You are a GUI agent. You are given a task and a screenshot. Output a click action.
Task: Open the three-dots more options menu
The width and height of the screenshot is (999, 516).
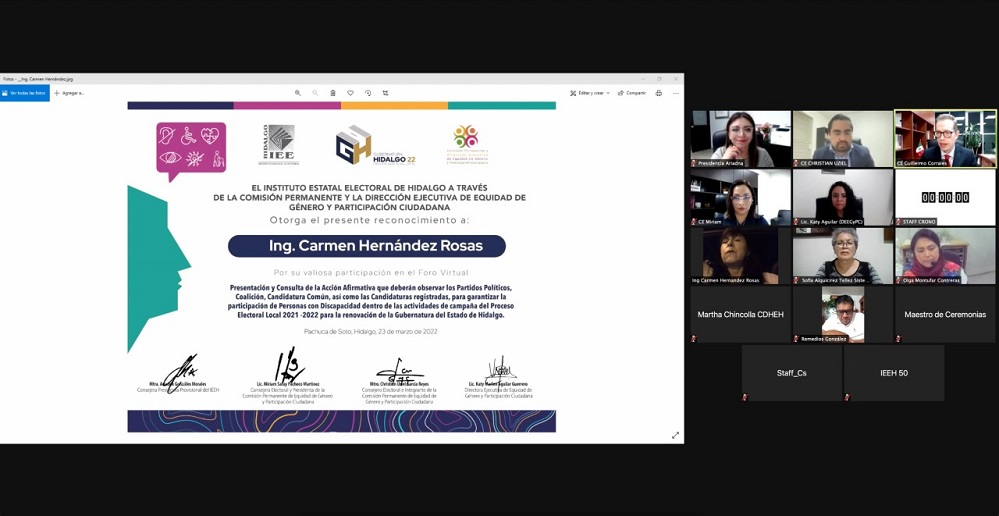pos(675,93)
